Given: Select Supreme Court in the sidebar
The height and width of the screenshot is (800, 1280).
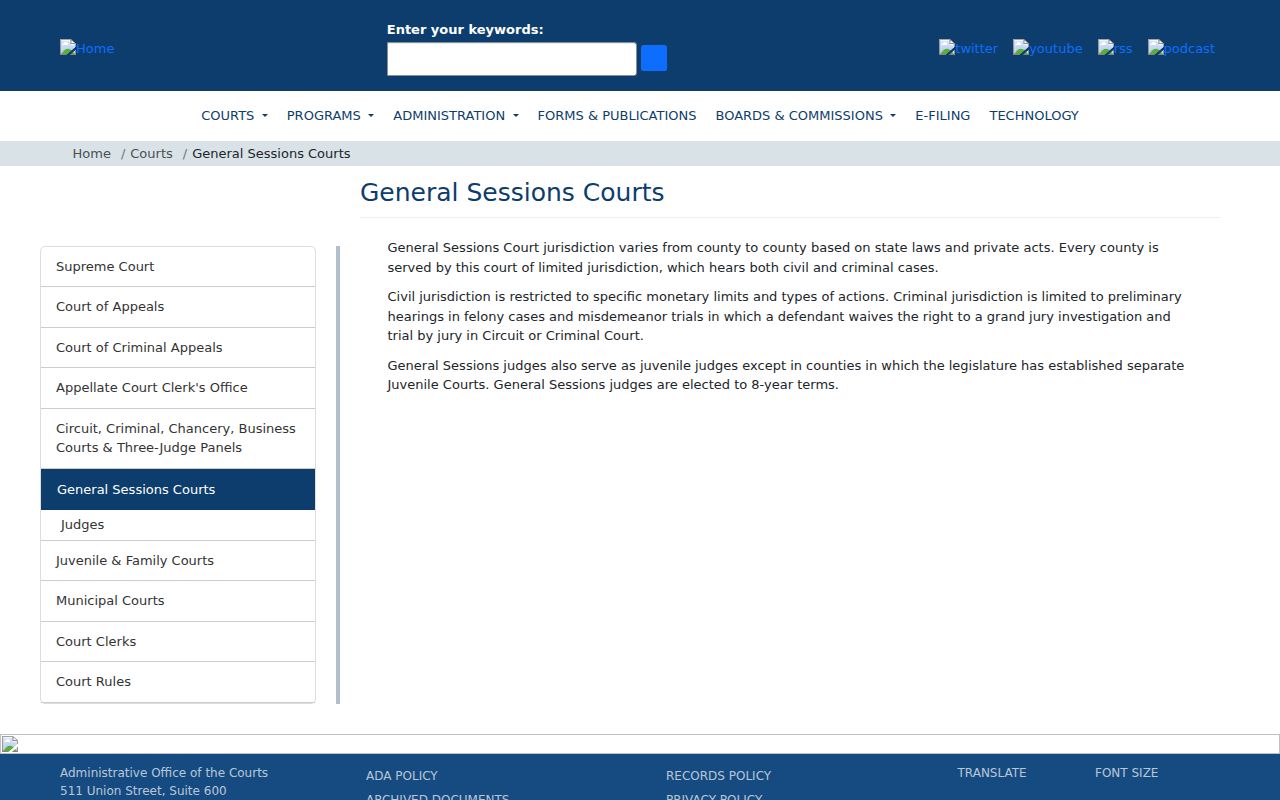Looking at the screenshot, I should (x=178, y=267).
